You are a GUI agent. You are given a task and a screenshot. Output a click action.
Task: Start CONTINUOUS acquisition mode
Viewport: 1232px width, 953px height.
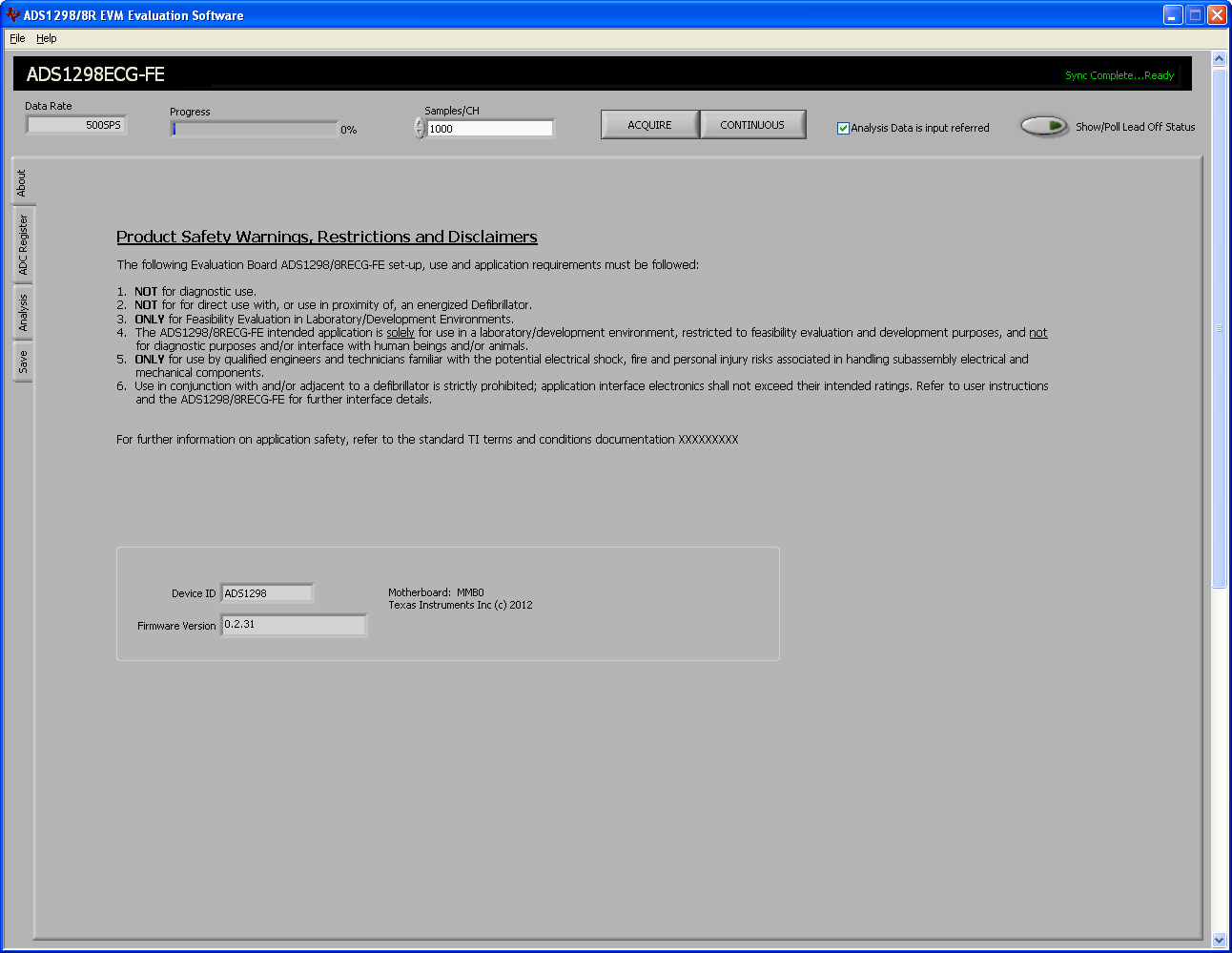752,125
